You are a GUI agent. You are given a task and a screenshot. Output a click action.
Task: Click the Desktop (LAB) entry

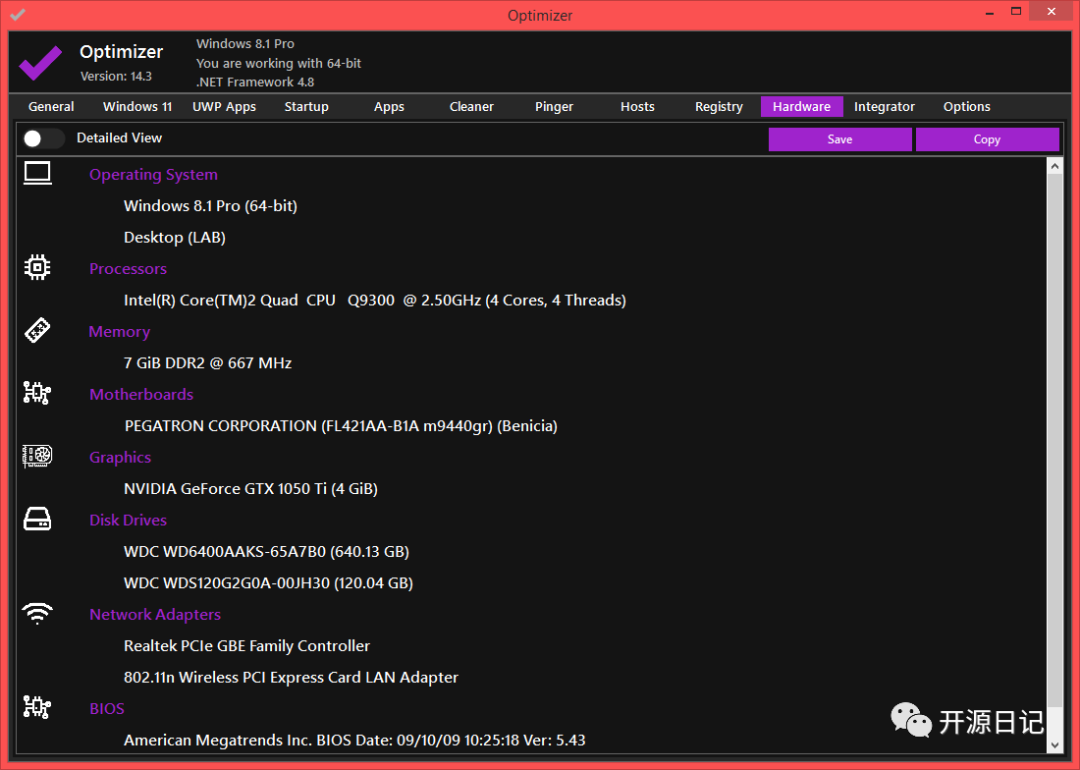(x=174, y=238)
